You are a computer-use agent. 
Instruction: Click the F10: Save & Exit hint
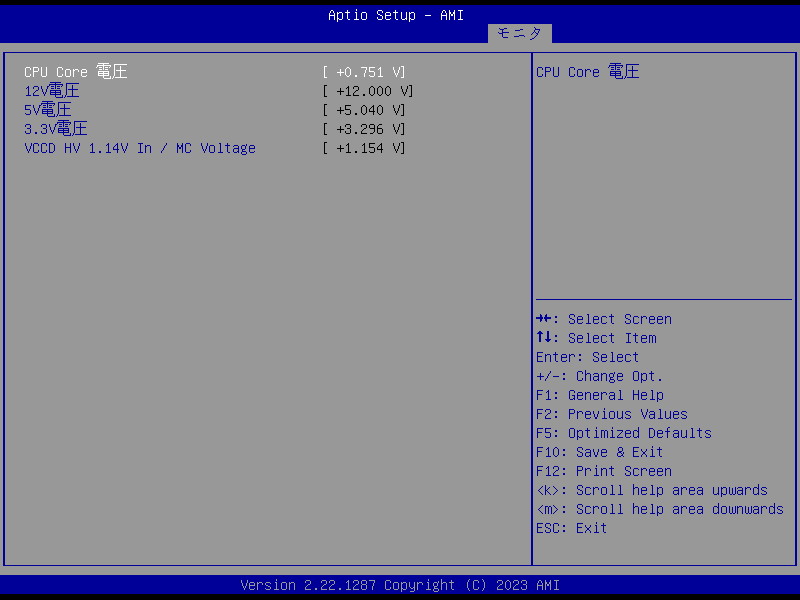[x=599, y=453]
